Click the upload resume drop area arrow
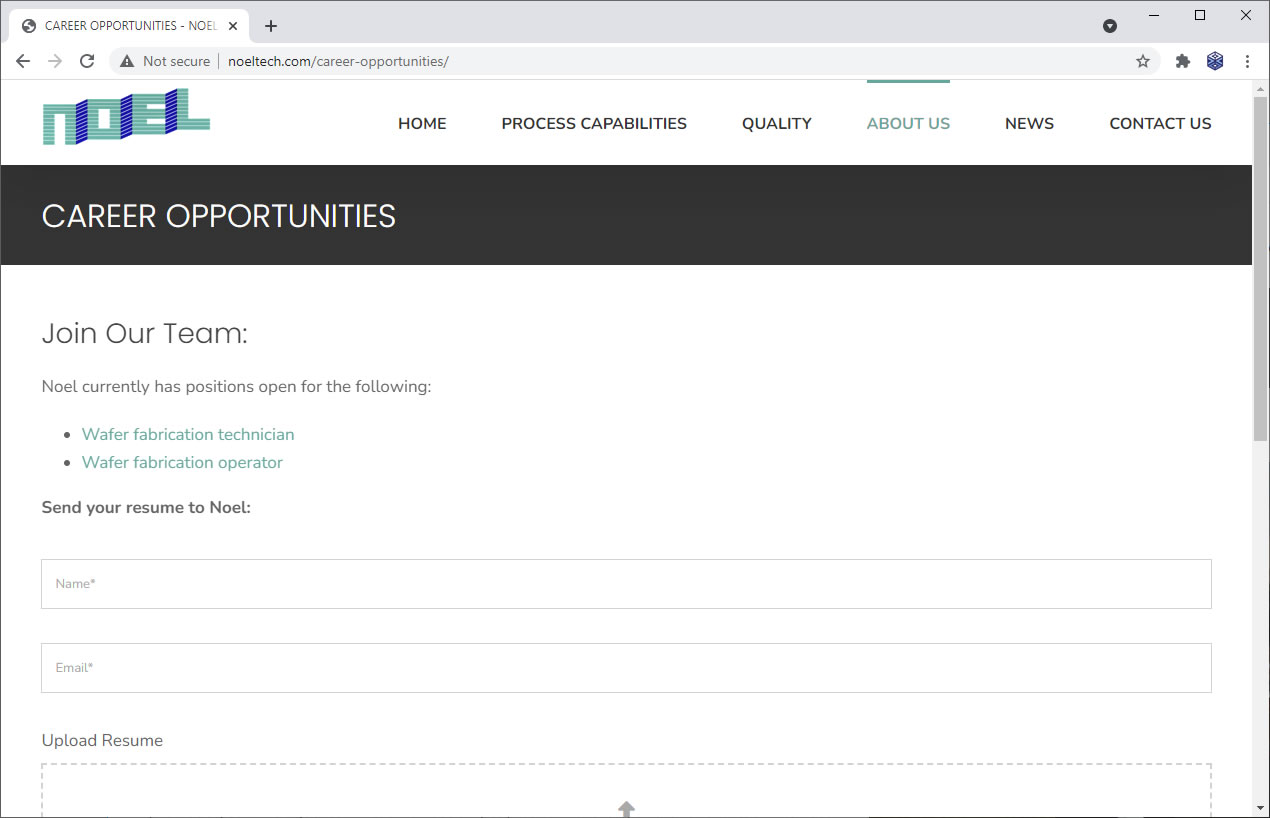 point(626,808)
